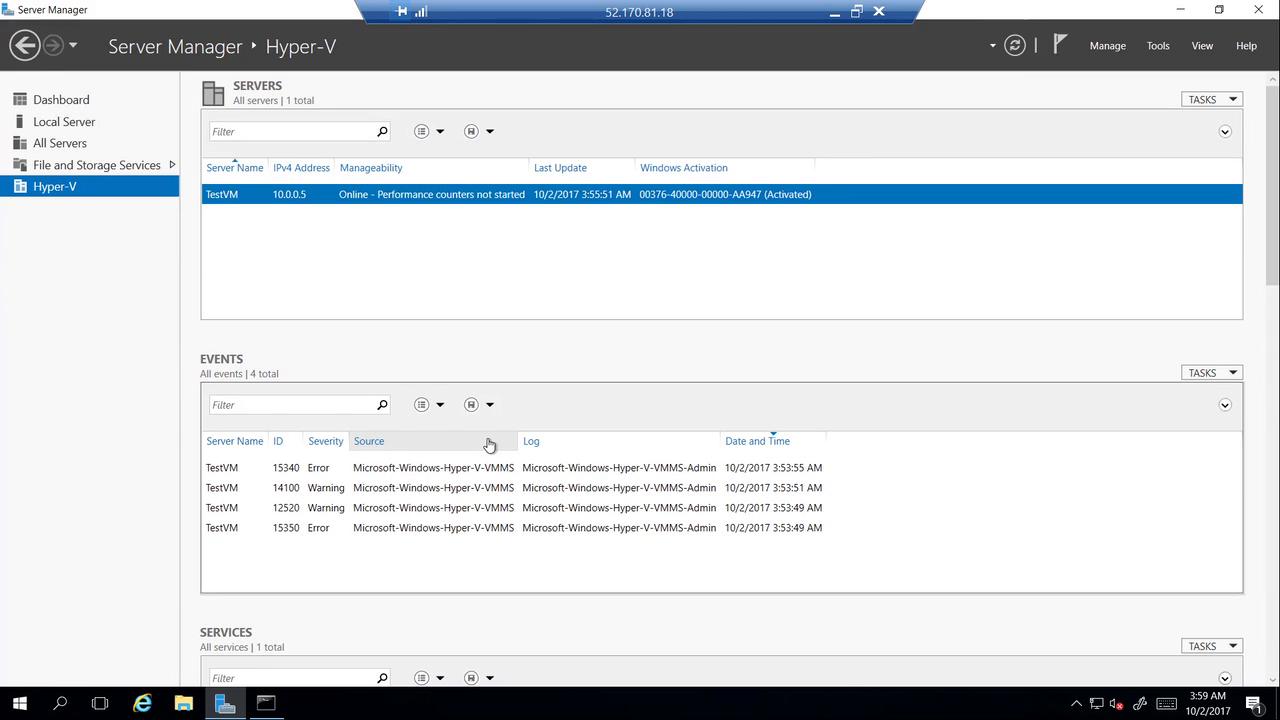Open the Services TASKS dropdown
Screen dimensions: 1280x720
1212,646
